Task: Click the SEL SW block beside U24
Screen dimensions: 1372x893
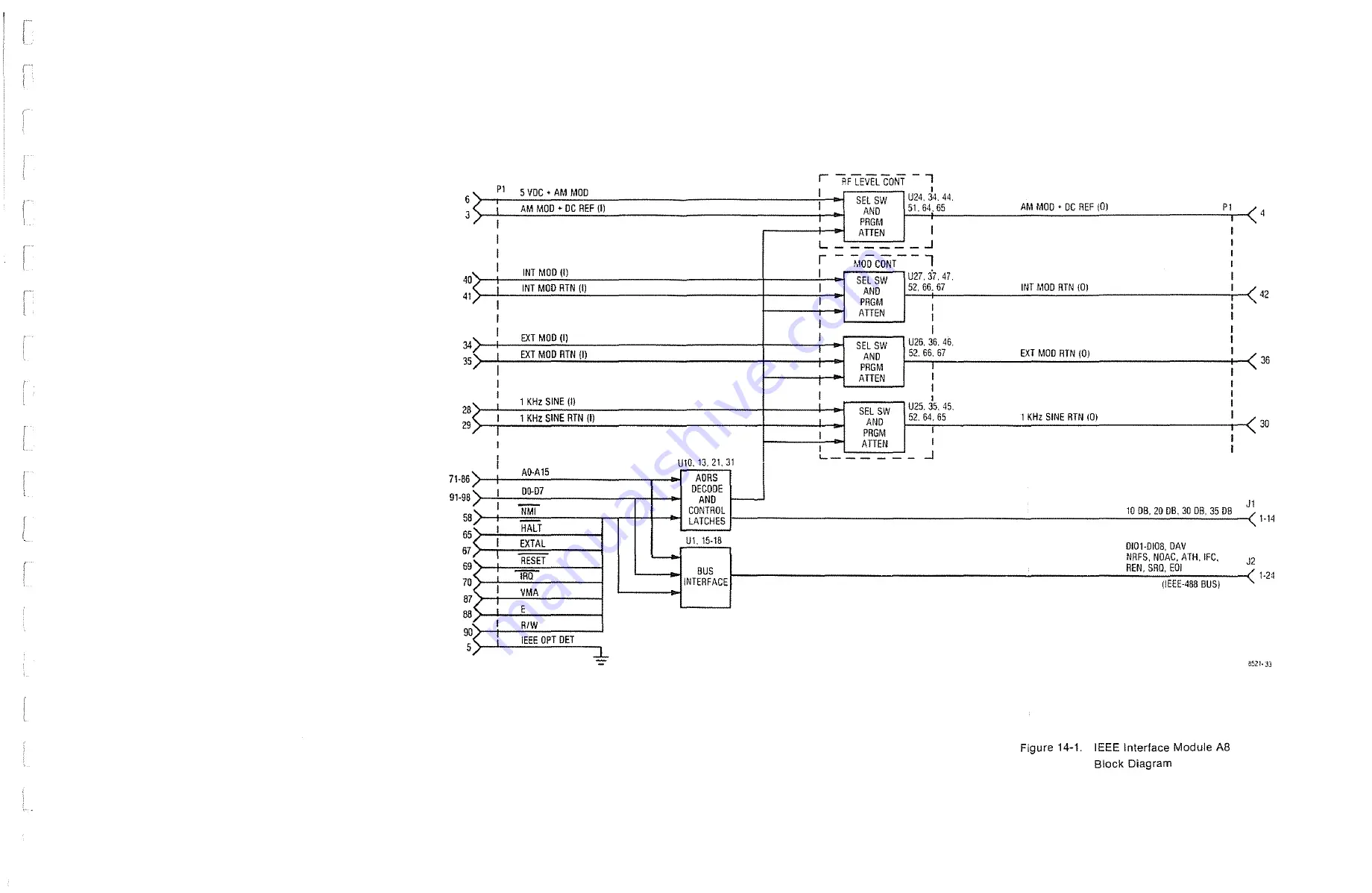Action: coord(874,216)
